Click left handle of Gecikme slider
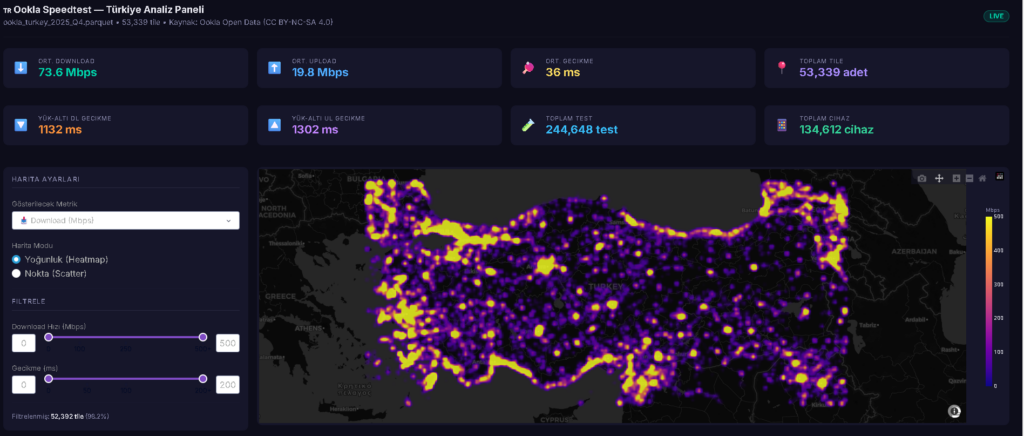 coord(48,379)
